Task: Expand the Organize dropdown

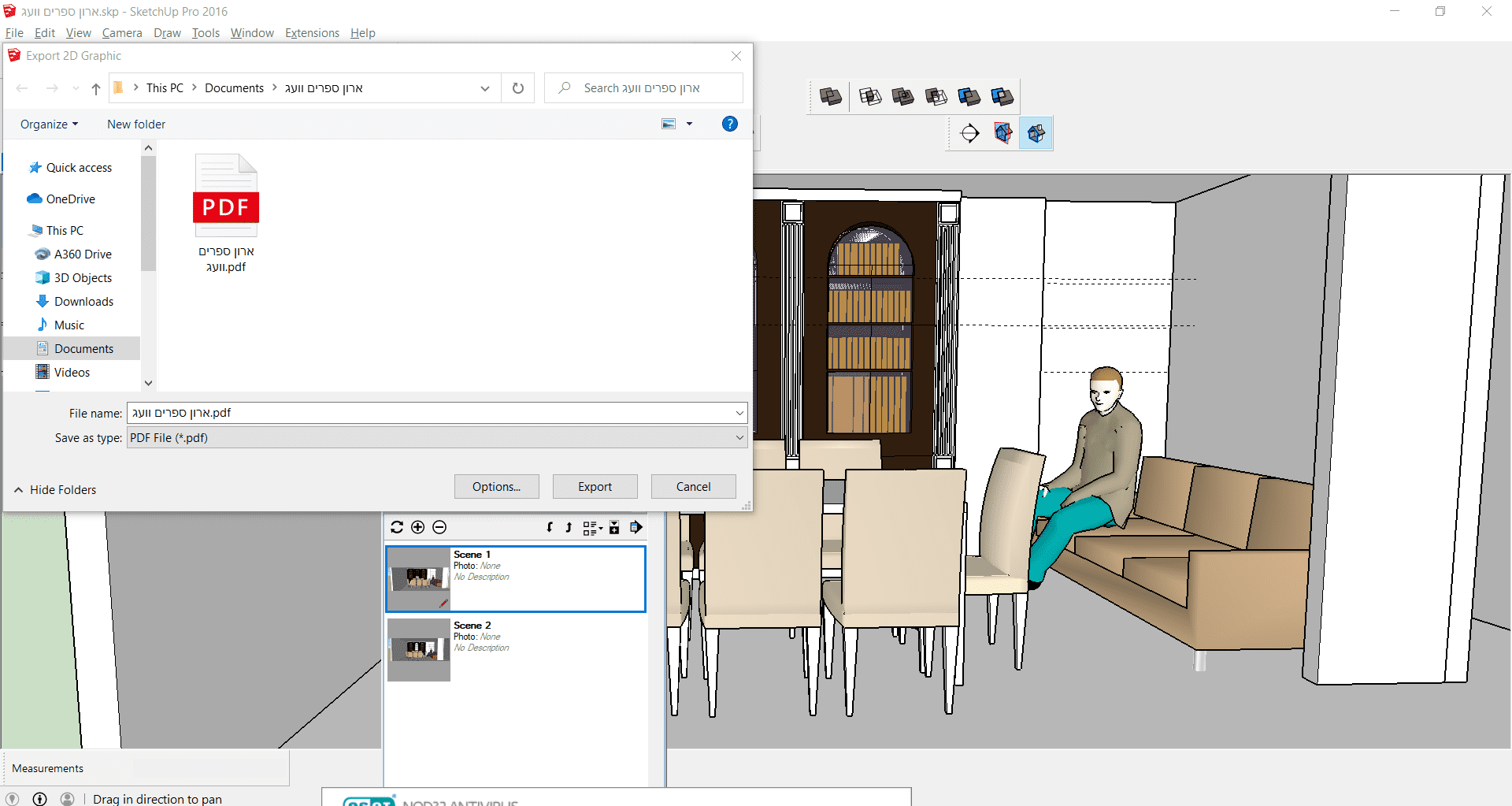Action: [49, 124]
